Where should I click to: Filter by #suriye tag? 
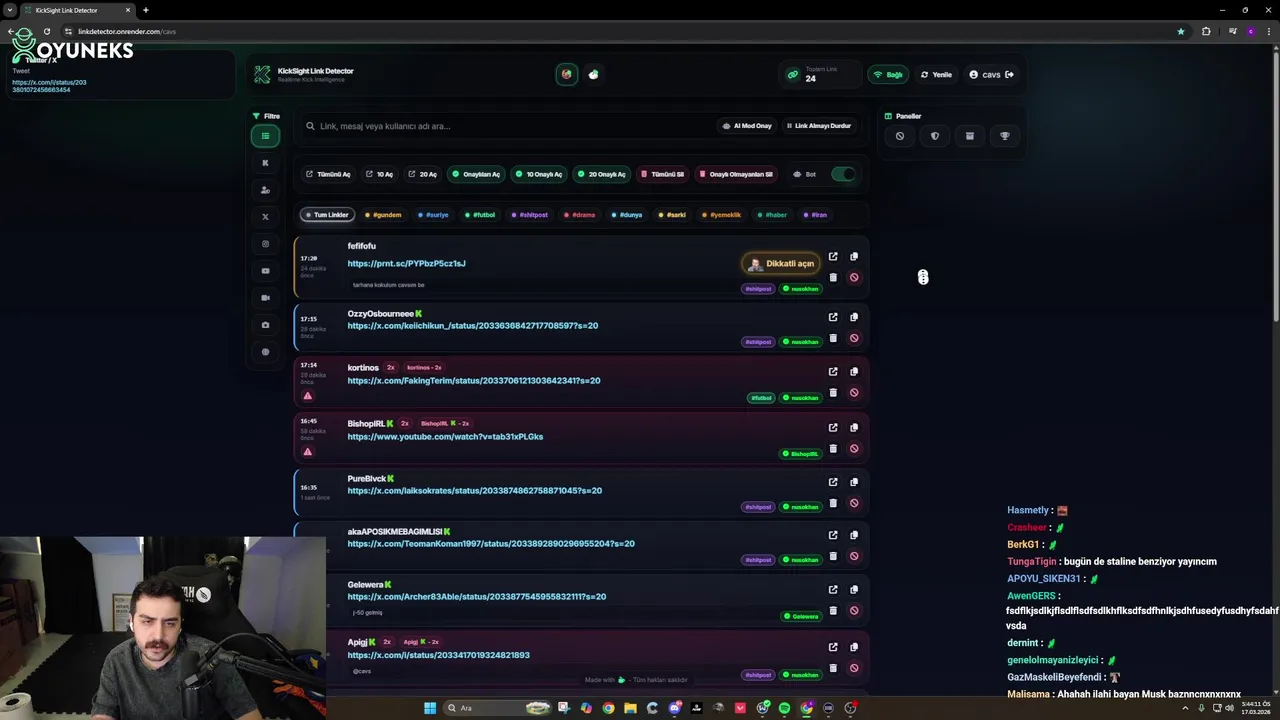433,215
